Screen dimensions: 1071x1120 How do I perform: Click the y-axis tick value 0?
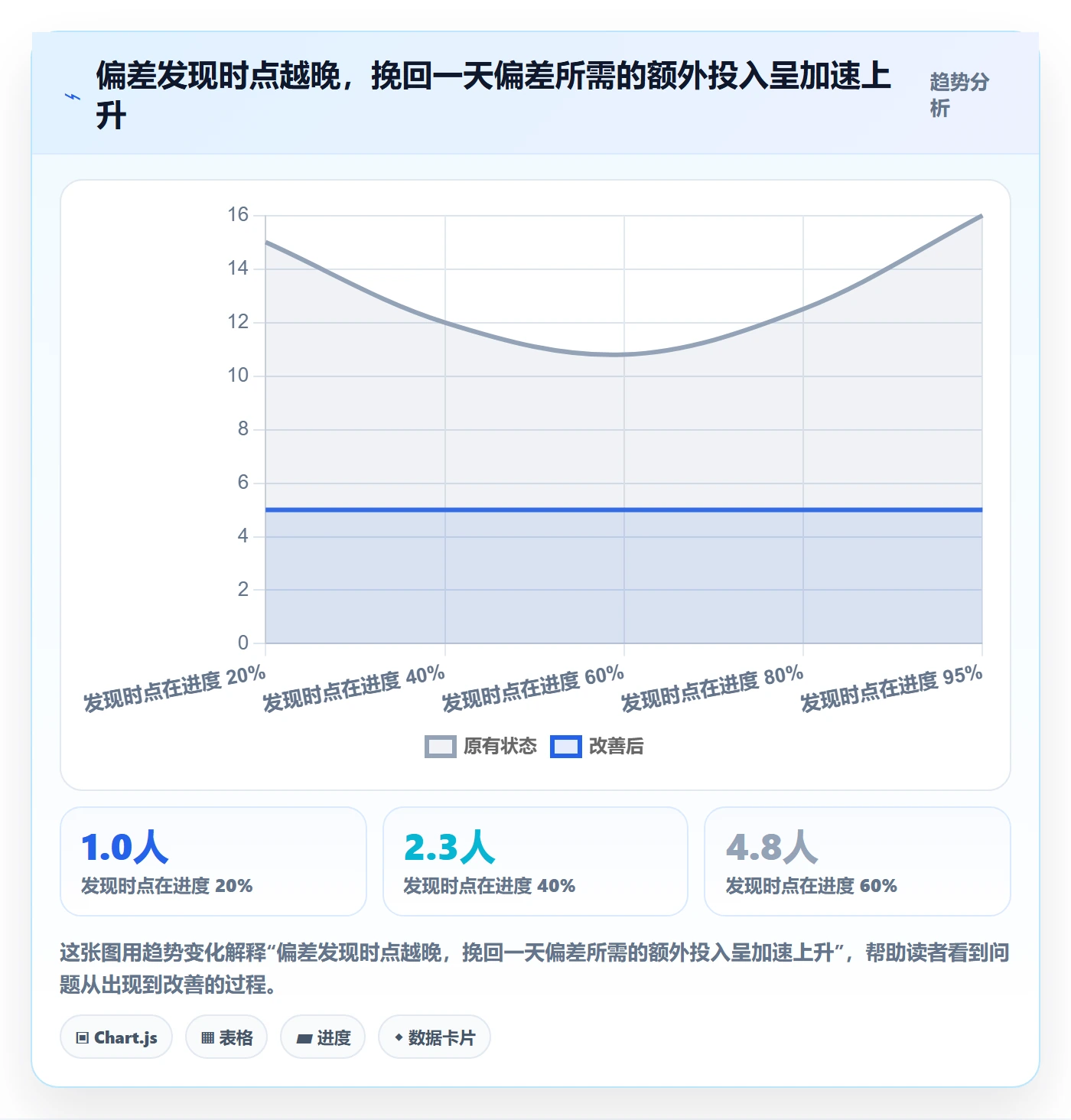coord(243,643)
